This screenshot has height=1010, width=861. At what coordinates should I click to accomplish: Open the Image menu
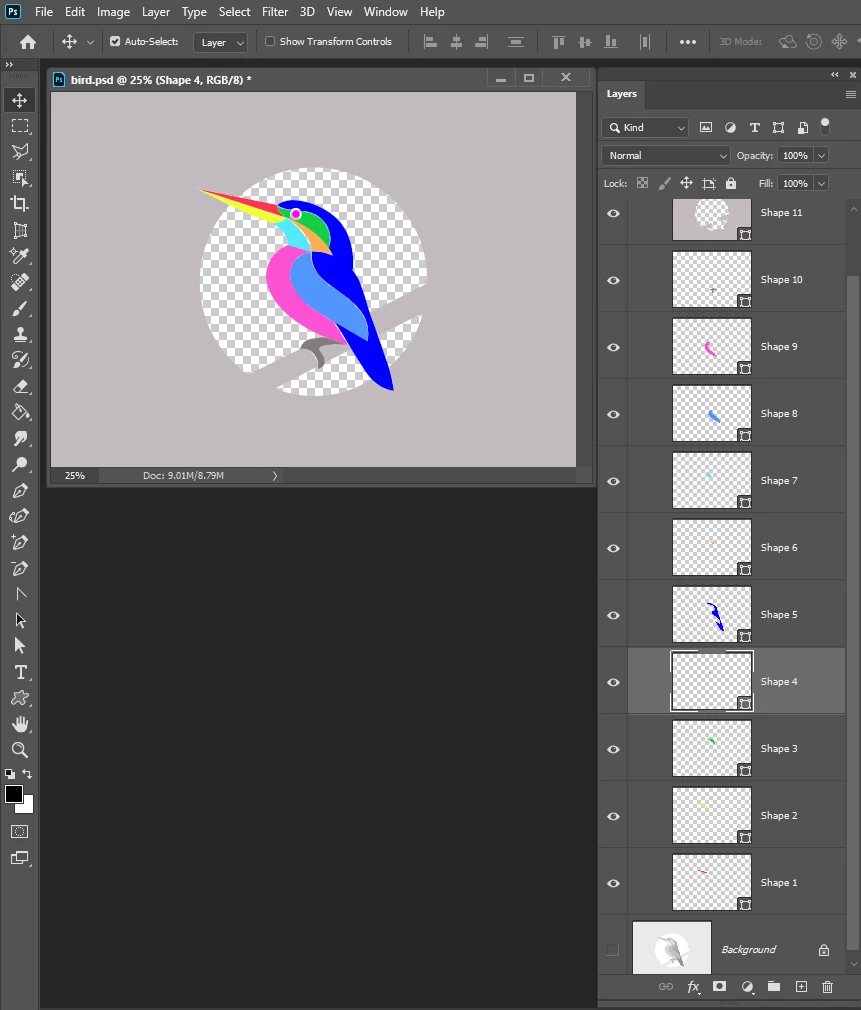[113, 12]
